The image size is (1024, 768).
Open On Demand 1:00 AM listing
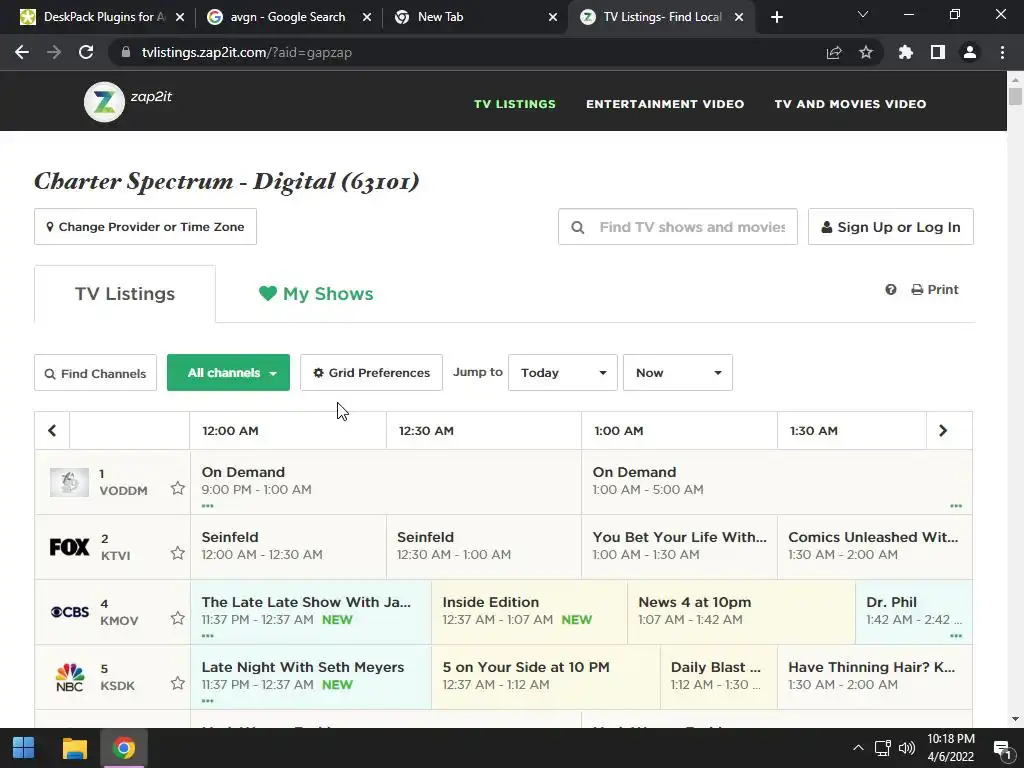coord(776,481)
